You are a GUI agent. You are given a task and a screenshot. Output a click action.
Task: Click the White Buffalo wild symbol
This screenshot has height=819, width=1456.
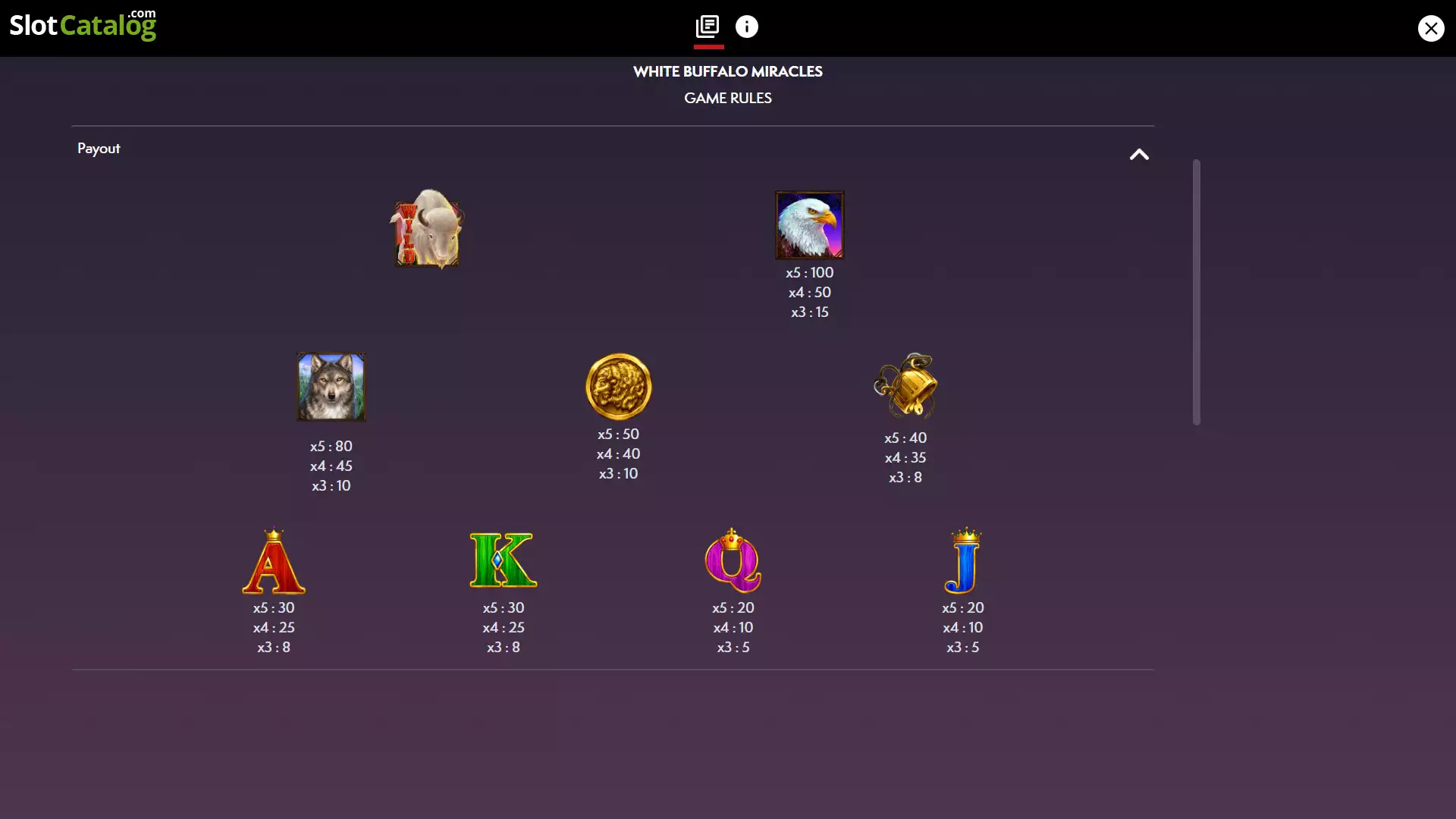coord(427,228)
